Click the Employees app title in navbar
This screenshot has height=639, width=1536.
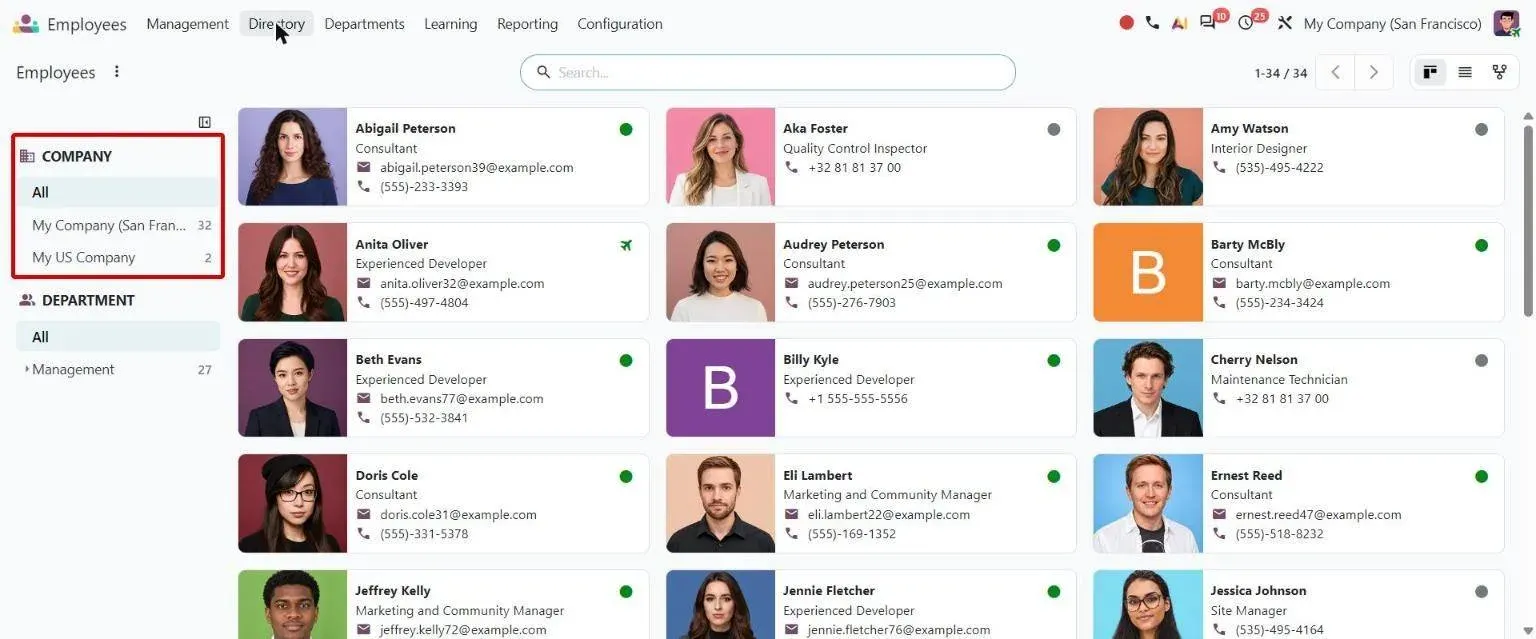coord(87,24)
